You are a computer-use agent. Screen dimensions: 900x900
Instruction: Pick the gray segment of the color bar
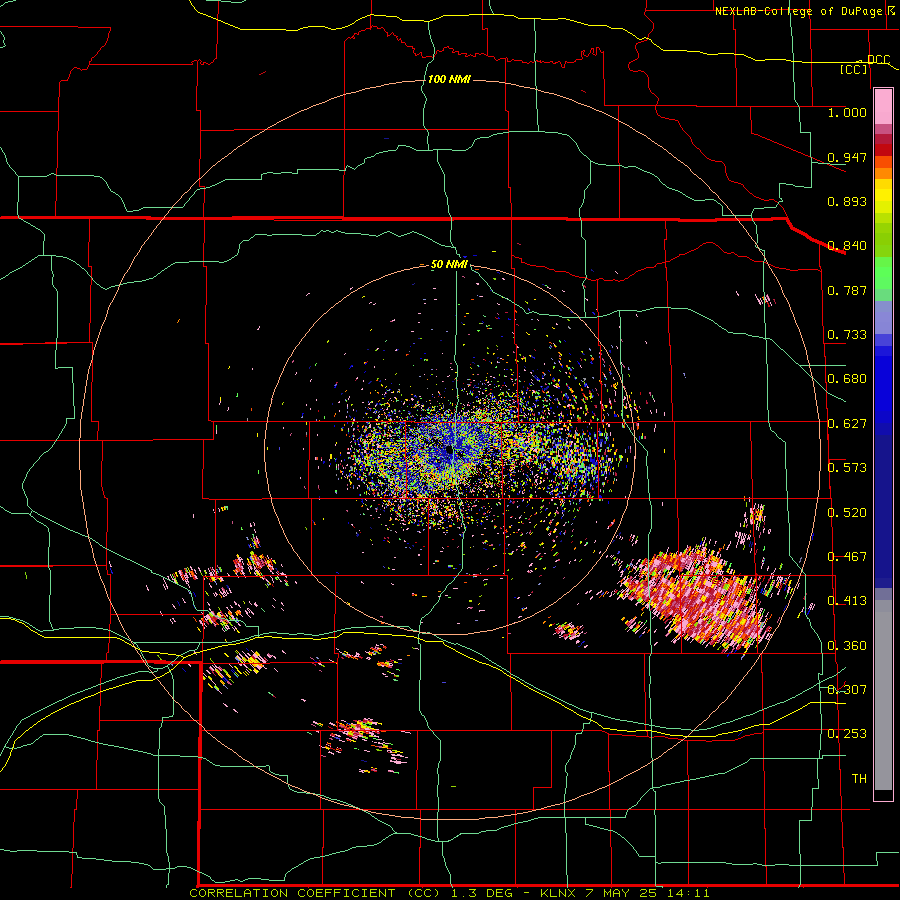pyautogui.click(x=883, y=695)
